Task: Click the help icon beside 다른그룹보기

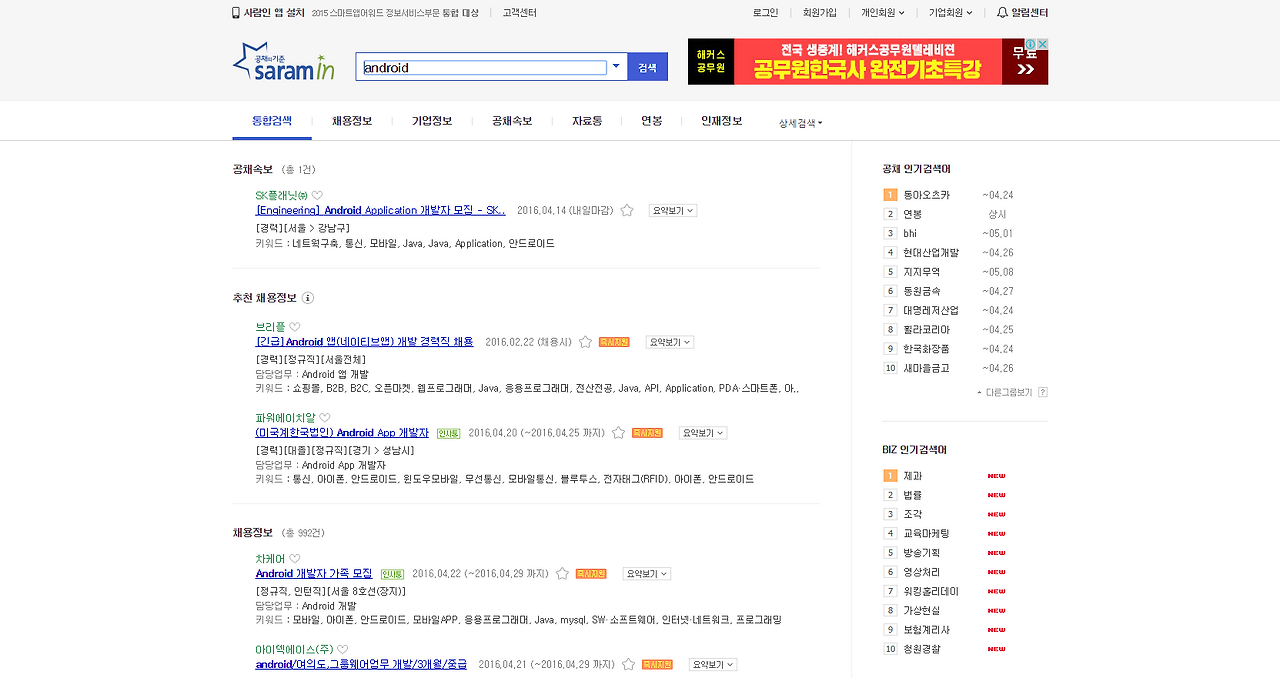Action: point(1041,391)
